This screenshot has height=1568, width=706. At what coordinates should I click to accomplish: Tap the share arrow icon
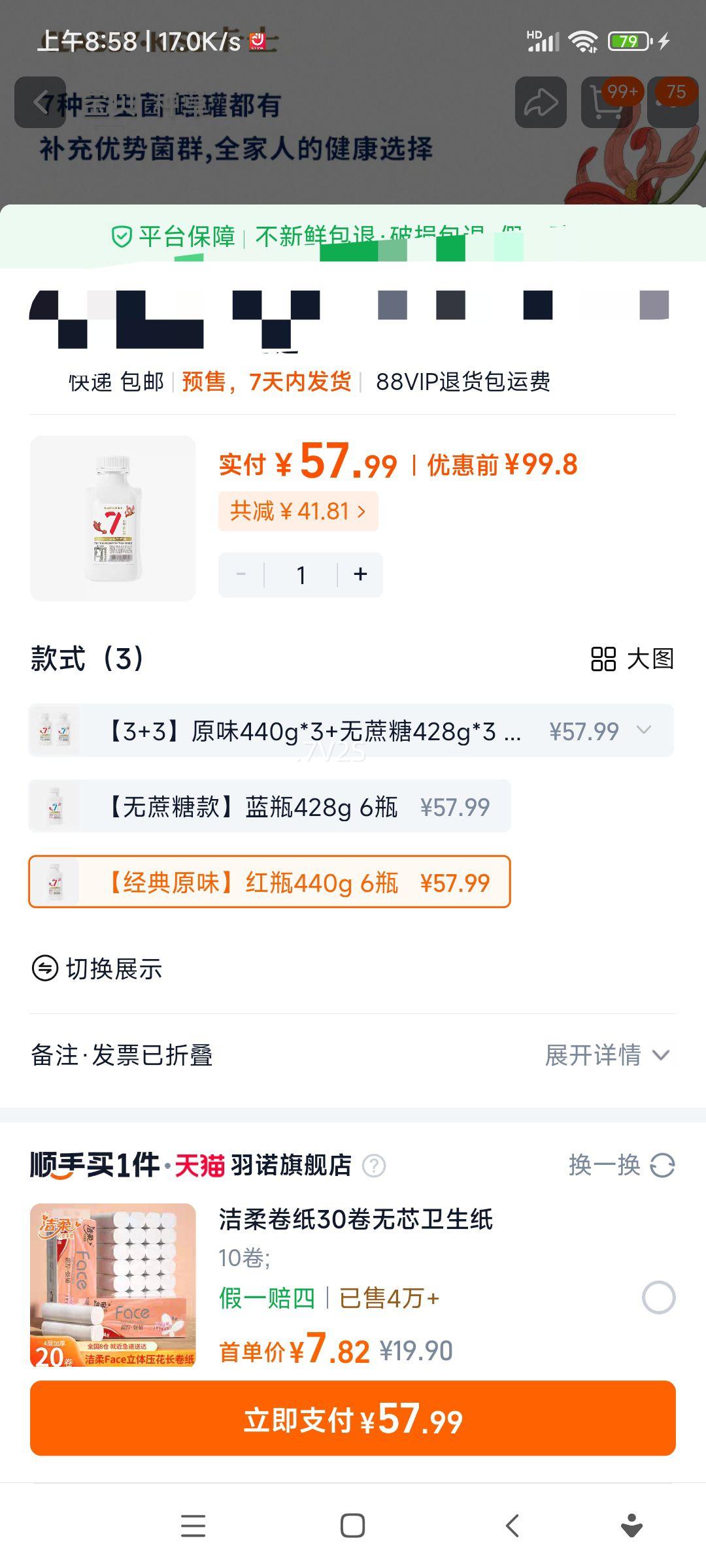coord(541,103)
